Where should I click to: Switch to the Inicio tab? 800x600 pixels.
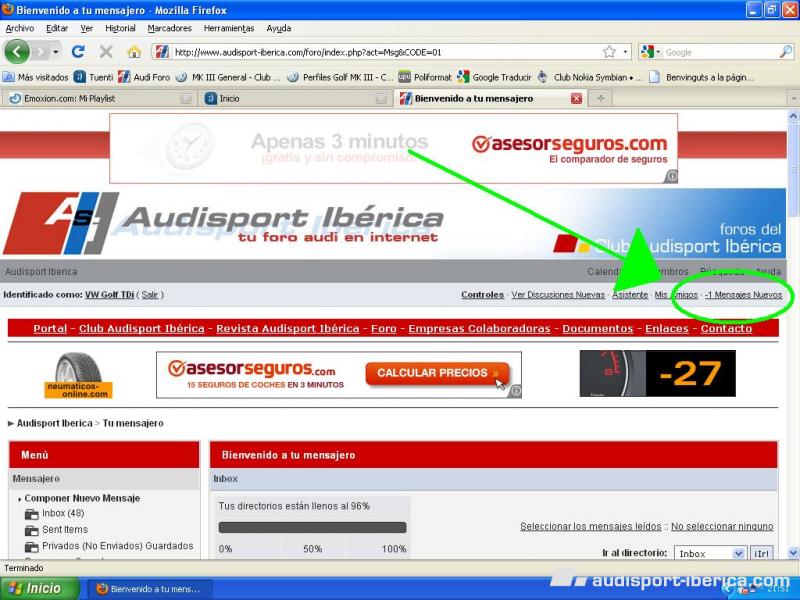[x=294, y=98]
